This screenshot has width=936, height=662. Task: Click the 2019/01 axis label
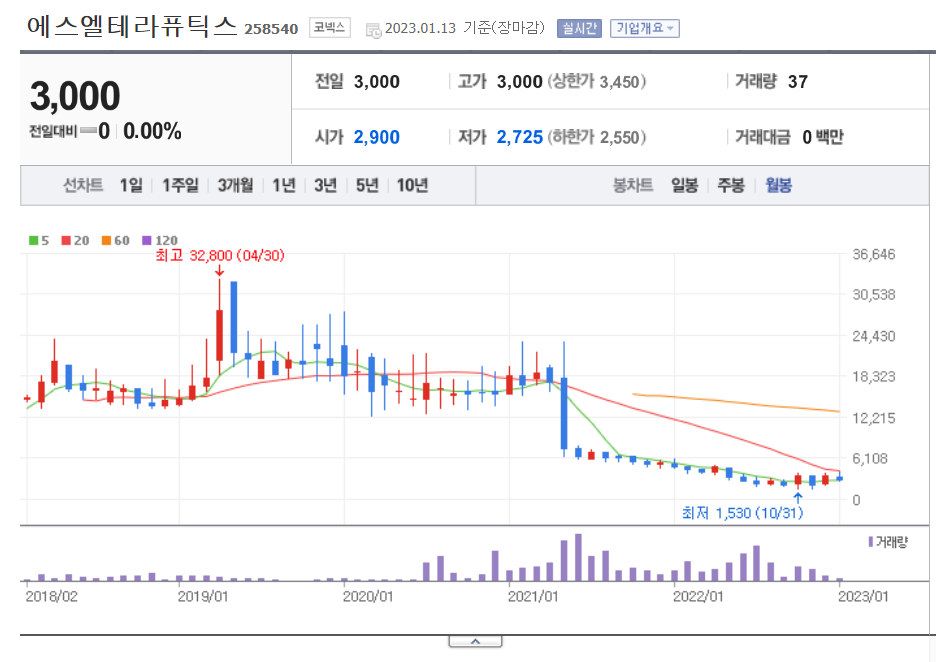(x=203, y=596)
